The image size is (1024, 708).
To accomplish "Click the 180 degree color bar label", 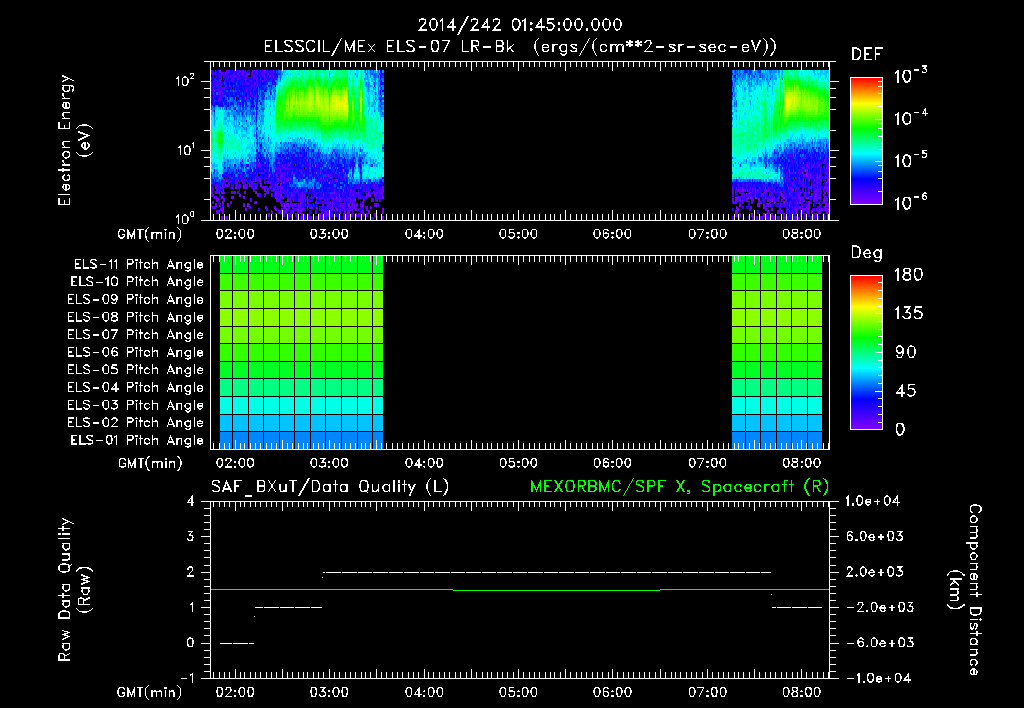I will click(x=908, y=275).
